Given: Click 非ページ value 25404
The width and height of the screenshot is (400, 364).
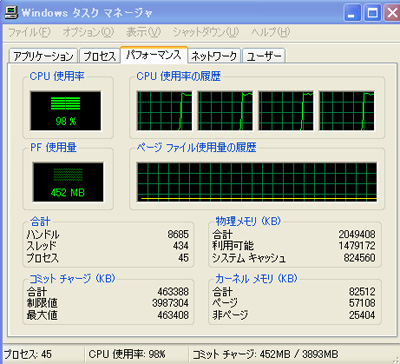Looking at the screenshot, I should pos(362,315).
